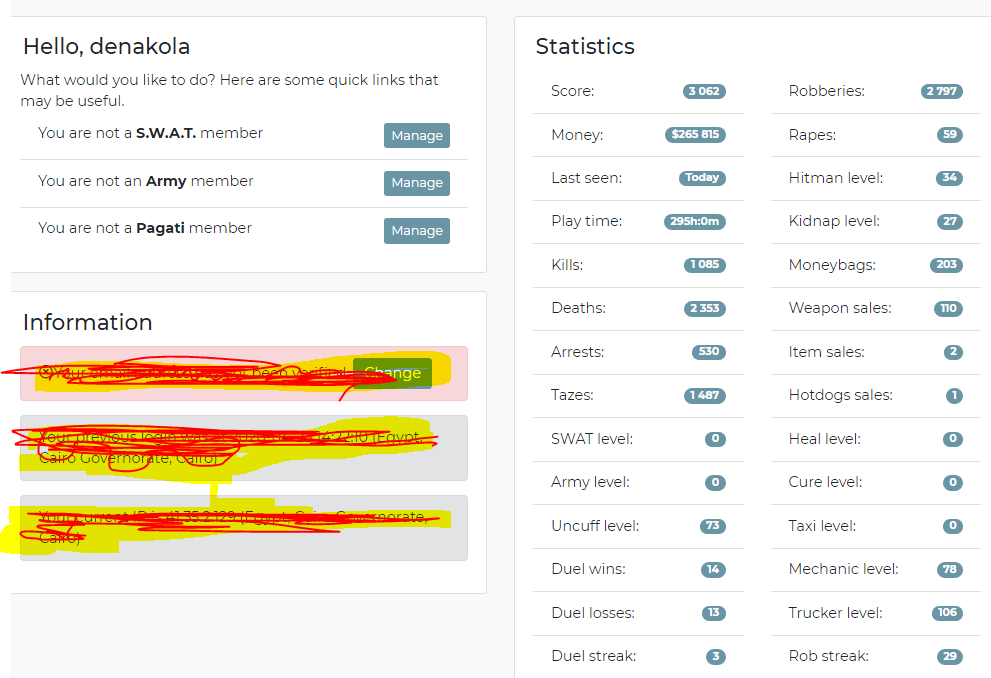The width and height of the screenshot is (991, 678).
Task: Click the Duel wins 14 badge
Action: [713, 569]
